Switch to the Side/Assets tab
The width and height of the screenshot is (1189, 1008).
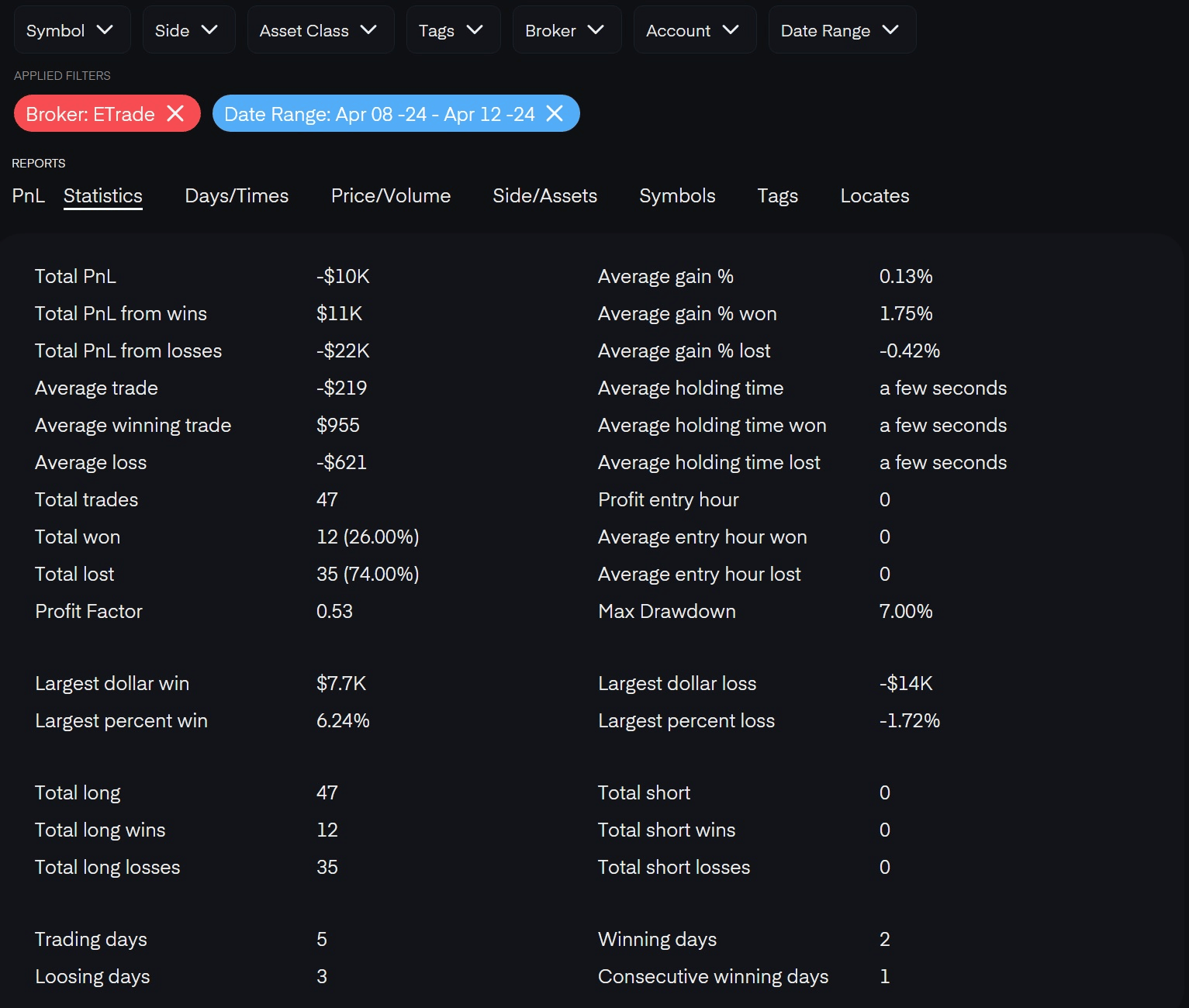(x=544, y=195)
